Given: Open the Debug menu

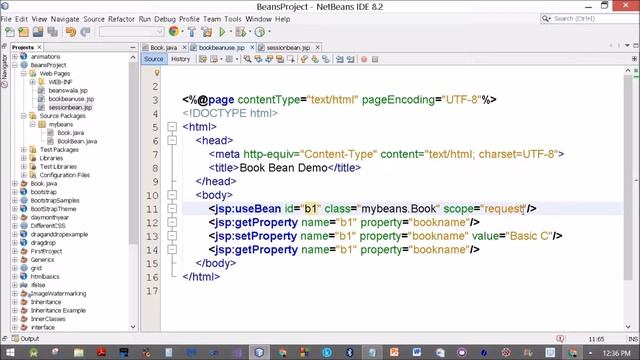Looking at the screenshot, I should 165,19.
